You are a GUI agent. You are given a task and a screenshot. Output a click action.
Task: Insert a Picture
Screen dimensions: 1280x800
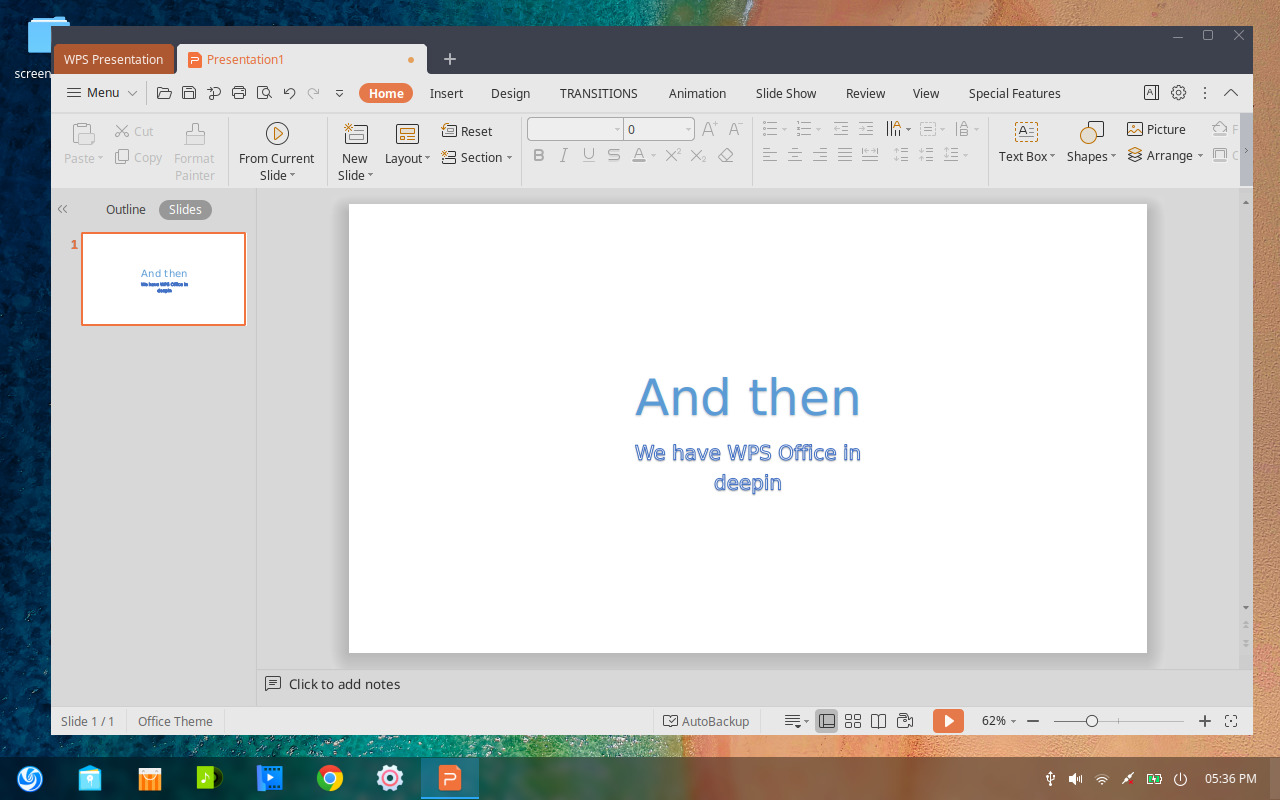pos(1157,129)
